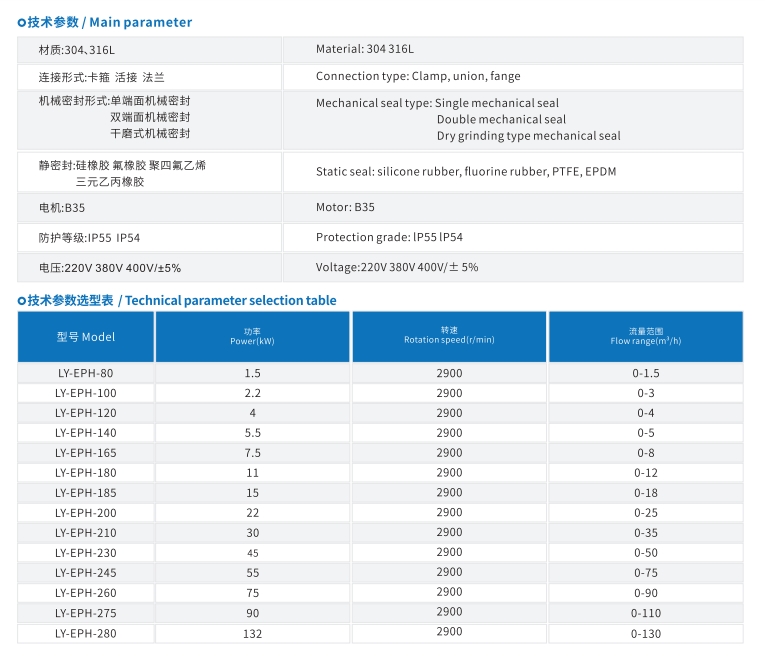Screen dimensions: 765x661
Task: Click the Material: 304 316L text
Action: (x=364, y=49)
